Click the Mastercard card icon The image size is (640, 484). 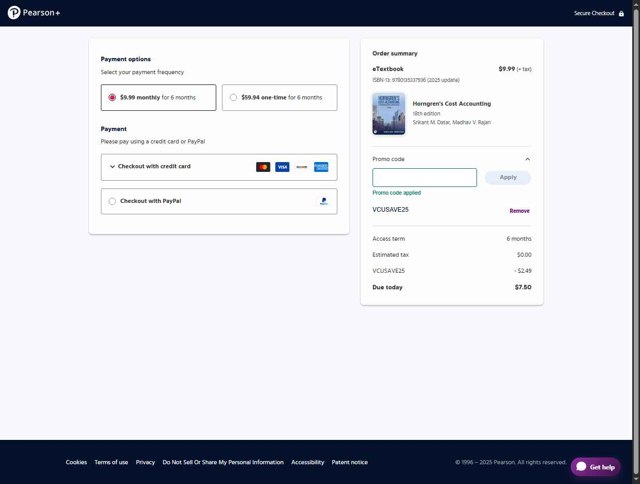263,167
